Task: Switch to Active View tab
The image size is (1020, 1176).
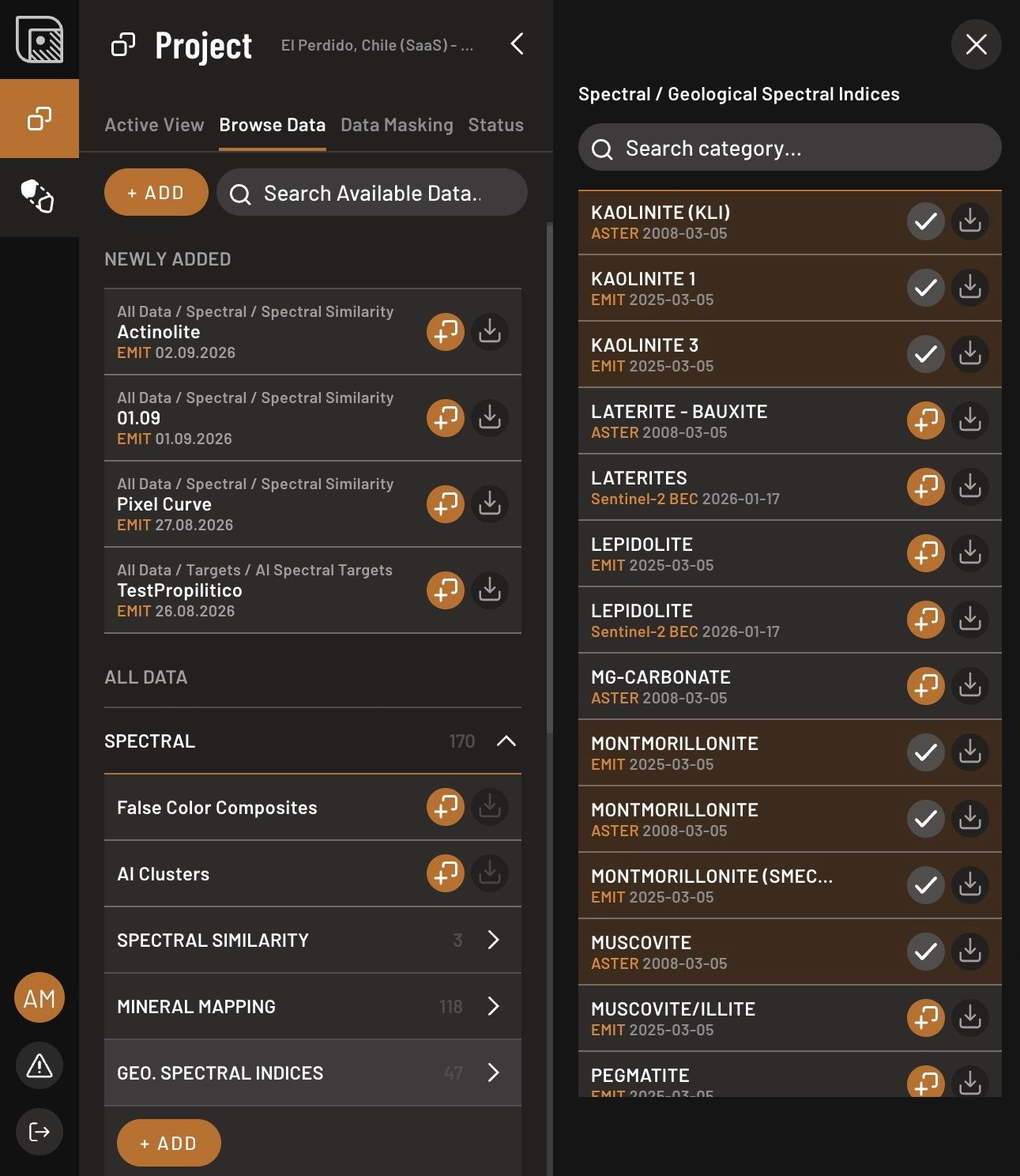Action: 154,125
